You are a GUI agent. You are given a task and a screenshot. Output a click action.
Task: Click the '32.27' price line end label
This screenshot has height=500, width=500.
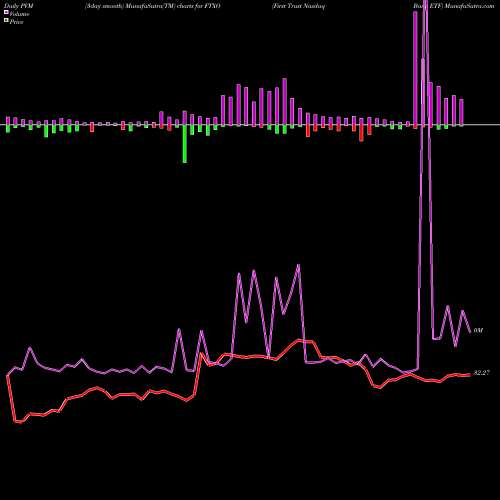coord(481,373)
